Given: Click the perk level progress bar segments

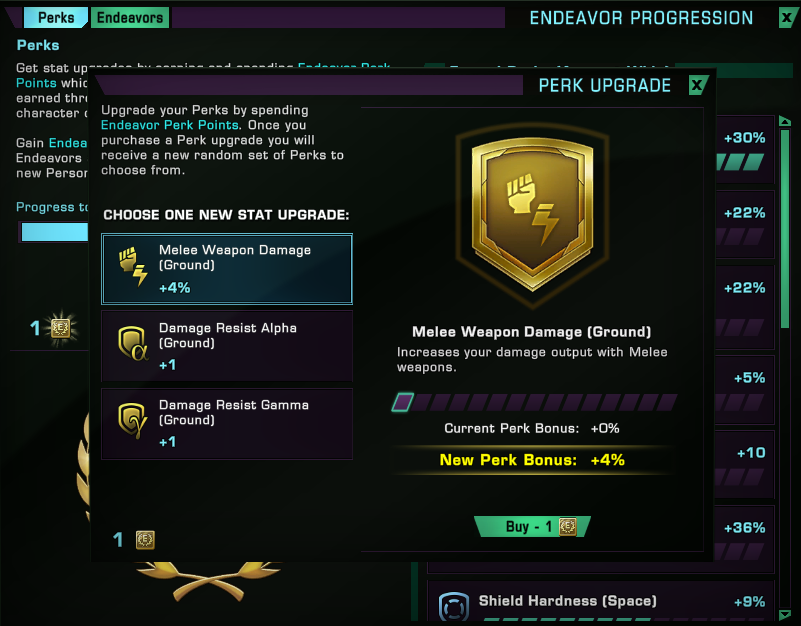Looking at the screenshot, I should point(534,402).
